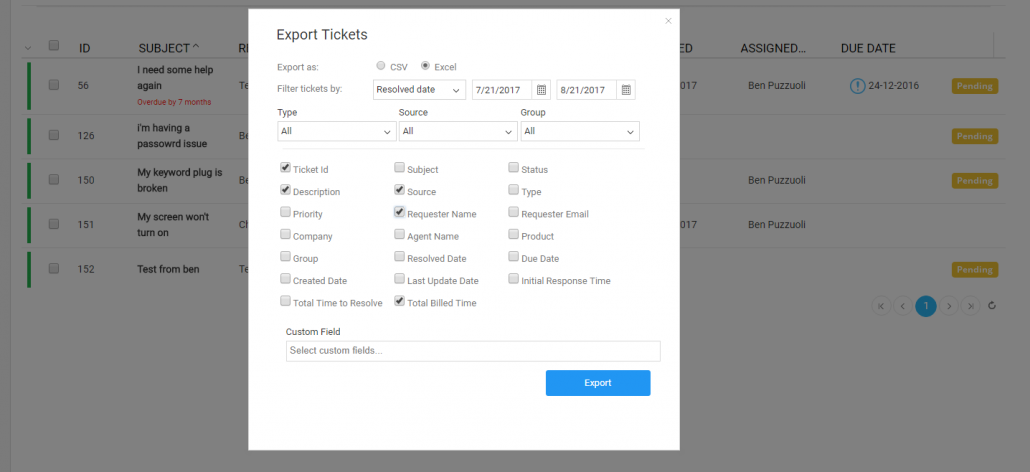Select the checkbox for ticket 150
The height and width of the screenshot is (472, 1030).
click(54, 179)
